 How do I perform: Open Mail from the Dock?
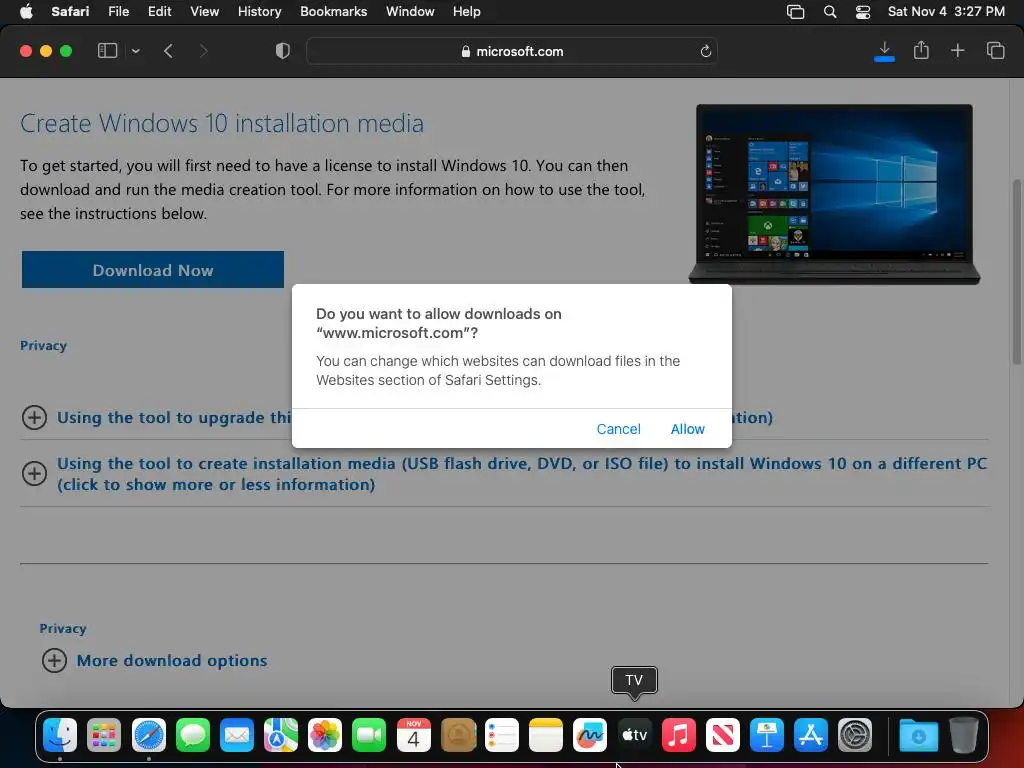click(x=236, y=735)
